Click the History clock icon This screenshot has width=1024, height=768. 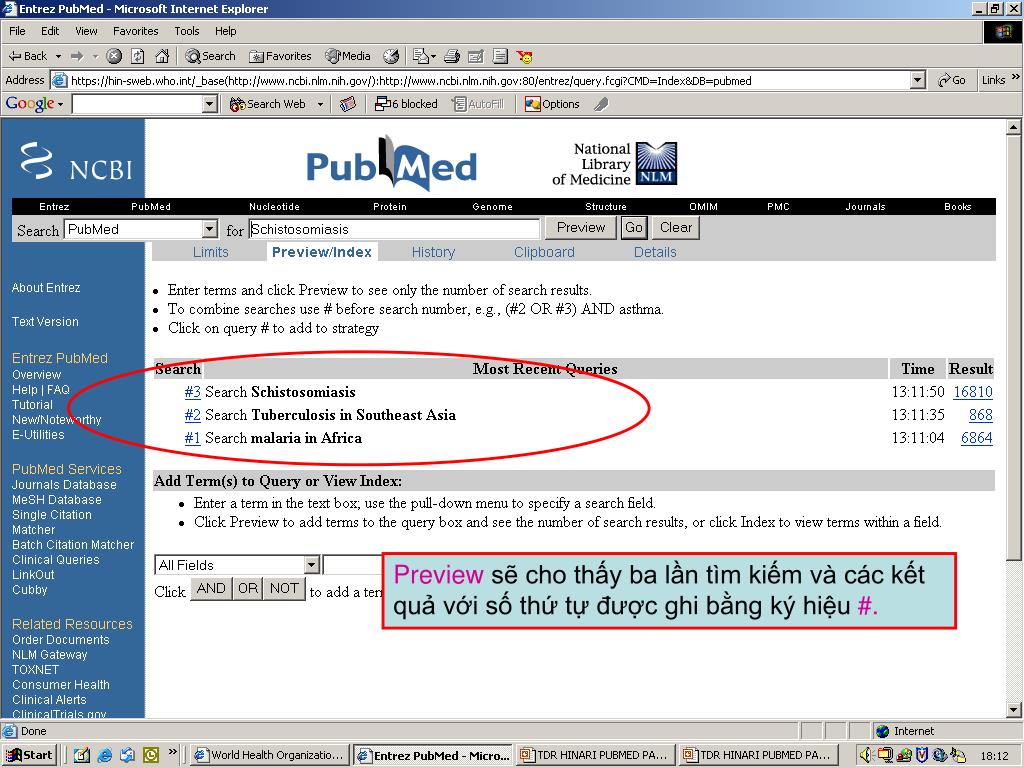(x=391, y=56)
